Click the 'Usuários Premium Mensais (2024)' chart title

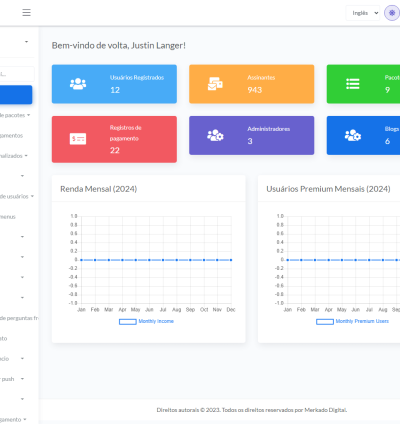[x=328, y=189]
